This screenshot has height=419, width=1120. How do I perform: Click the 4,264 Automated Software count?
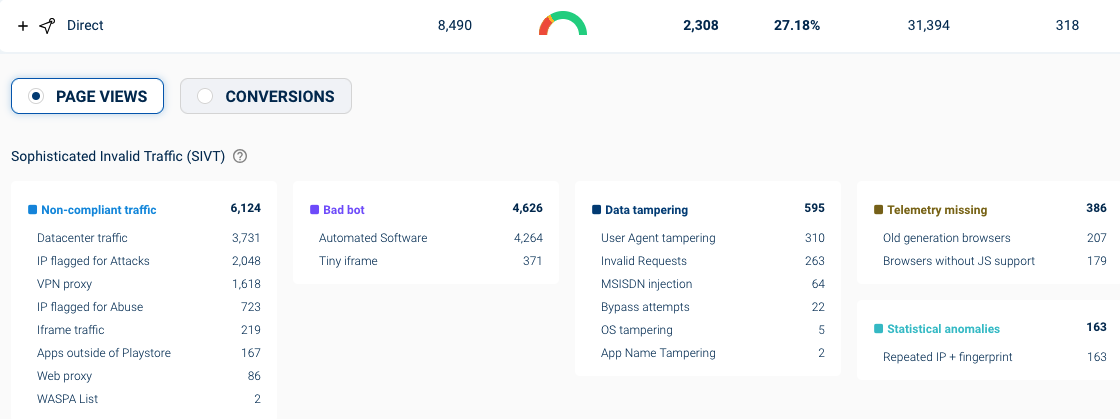[x=529, y=238]
